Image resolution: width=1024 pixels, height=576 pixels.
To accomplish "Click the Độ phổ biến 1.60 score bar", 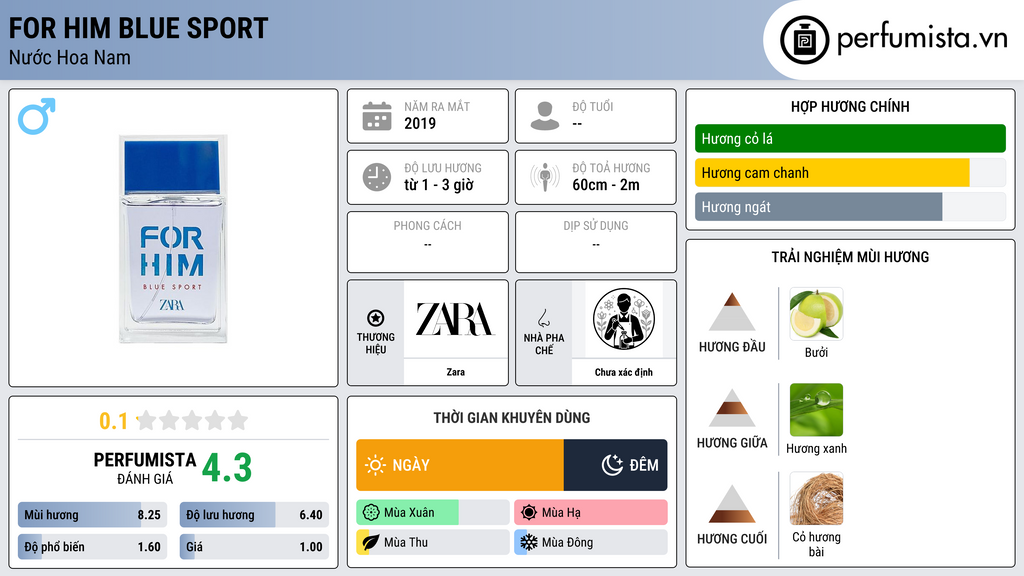I will [93, 547].
